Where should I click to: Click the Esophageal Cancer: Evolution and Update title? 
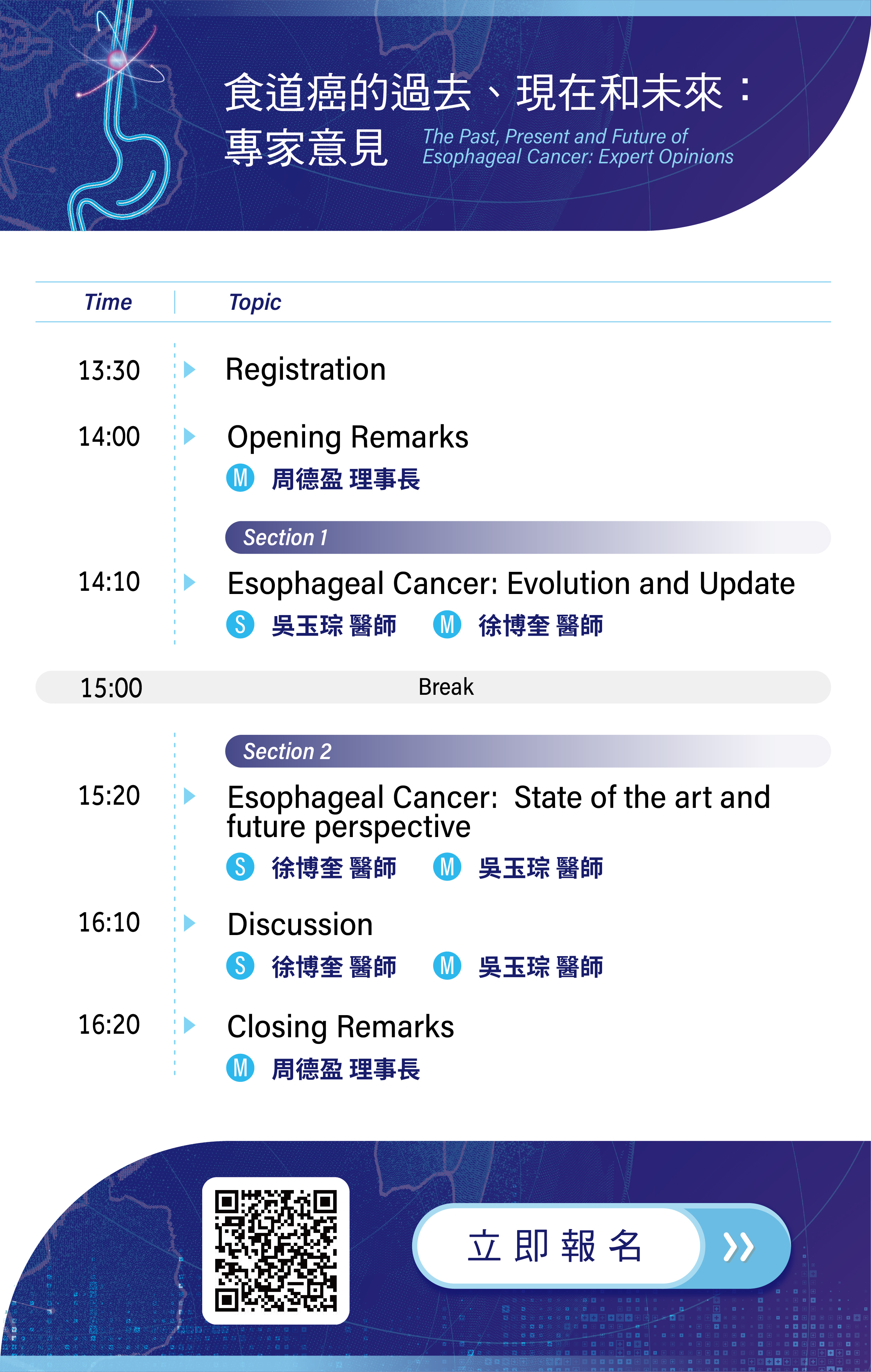pyautogui.click(x=511, y=583)
